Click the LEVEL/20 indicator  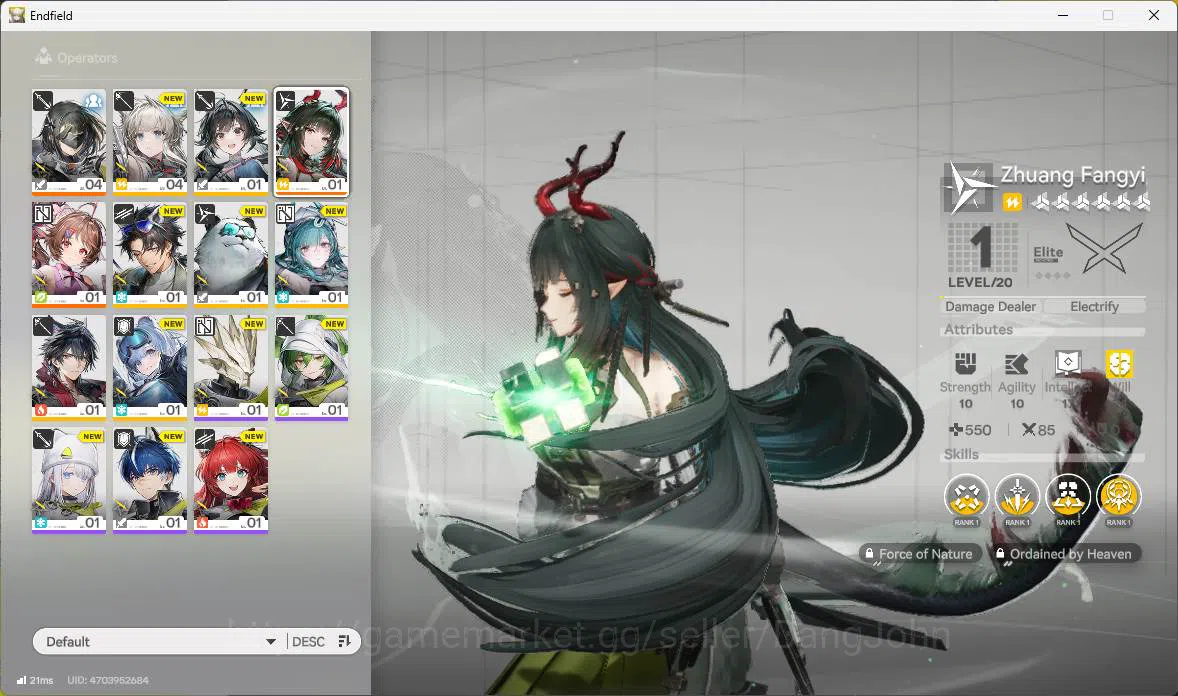[980, 283]
